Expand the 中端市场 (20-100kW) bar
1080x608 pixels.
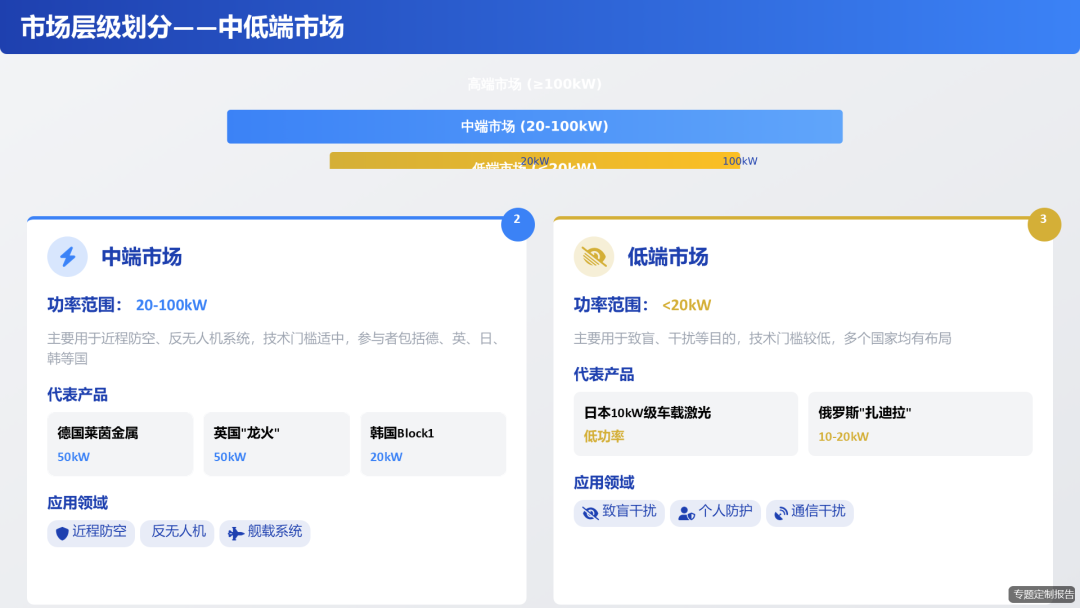534,127
